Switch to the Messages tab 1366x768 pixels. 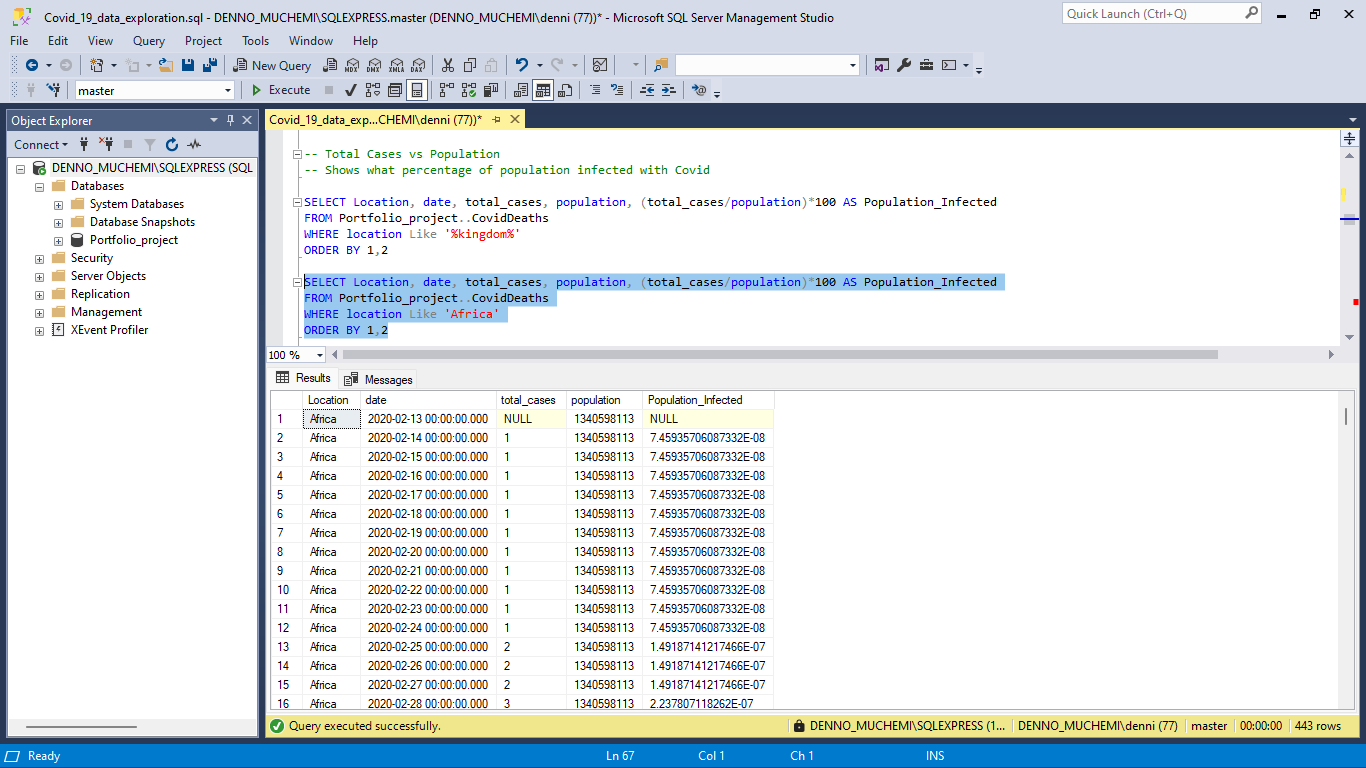tap(379, 379)
